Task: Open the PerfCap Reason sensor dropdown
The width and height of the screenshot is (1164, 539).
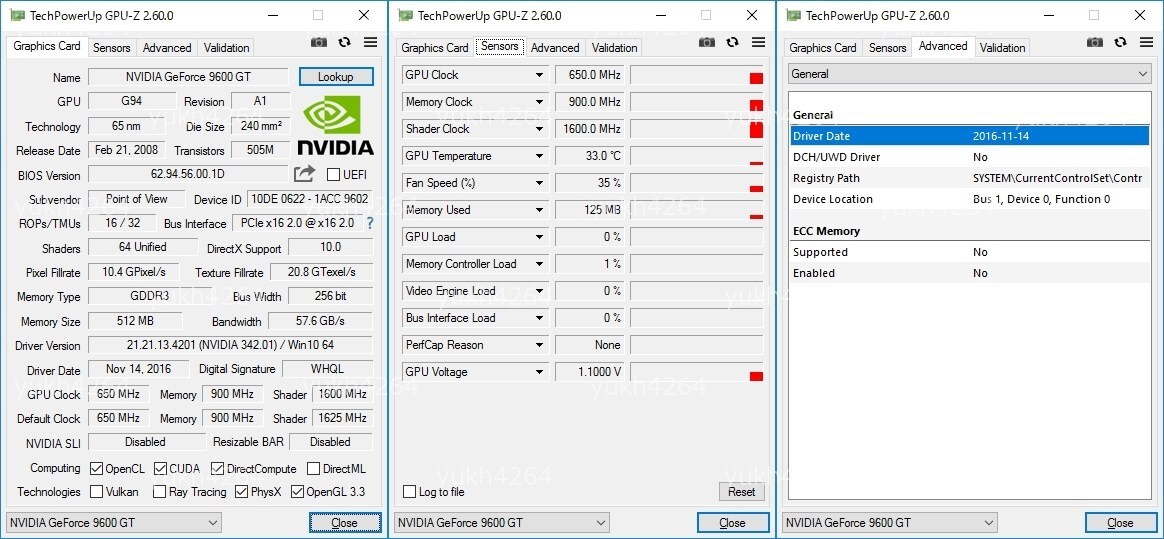Action: (x=540, y=345)
